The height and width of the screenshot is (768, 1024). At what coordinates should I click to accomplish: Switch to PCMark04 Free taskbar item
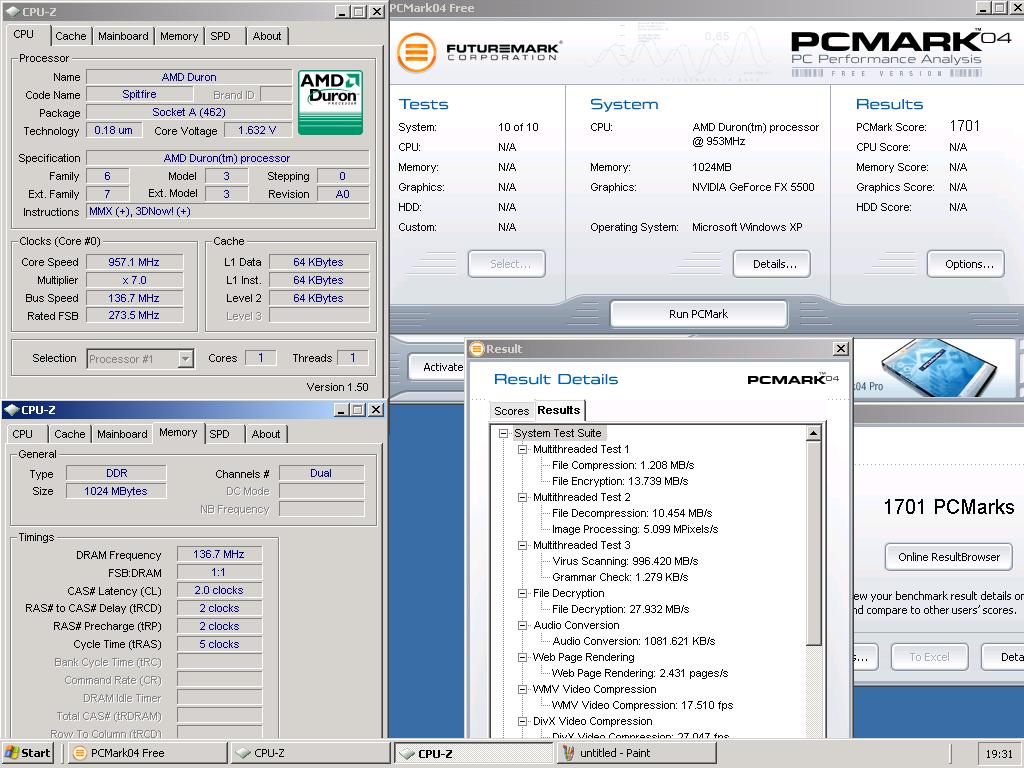(148, 753)
